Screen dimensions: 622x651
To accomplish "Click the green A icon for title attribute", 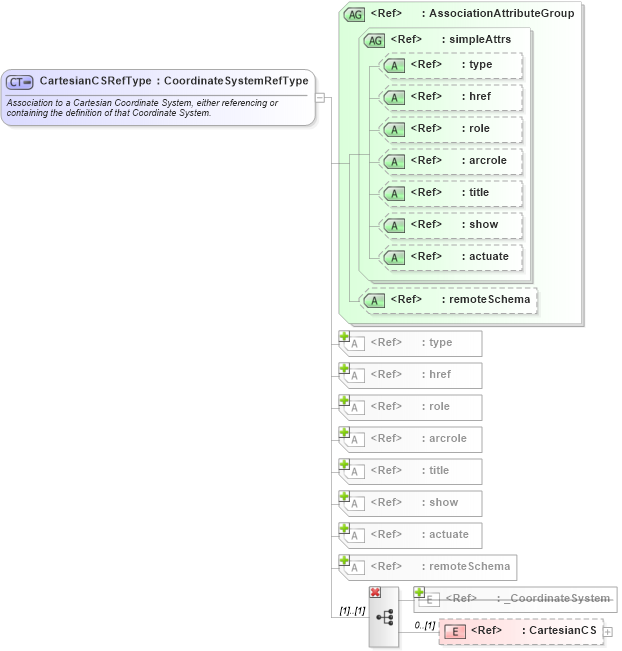I will coord(394,193).
